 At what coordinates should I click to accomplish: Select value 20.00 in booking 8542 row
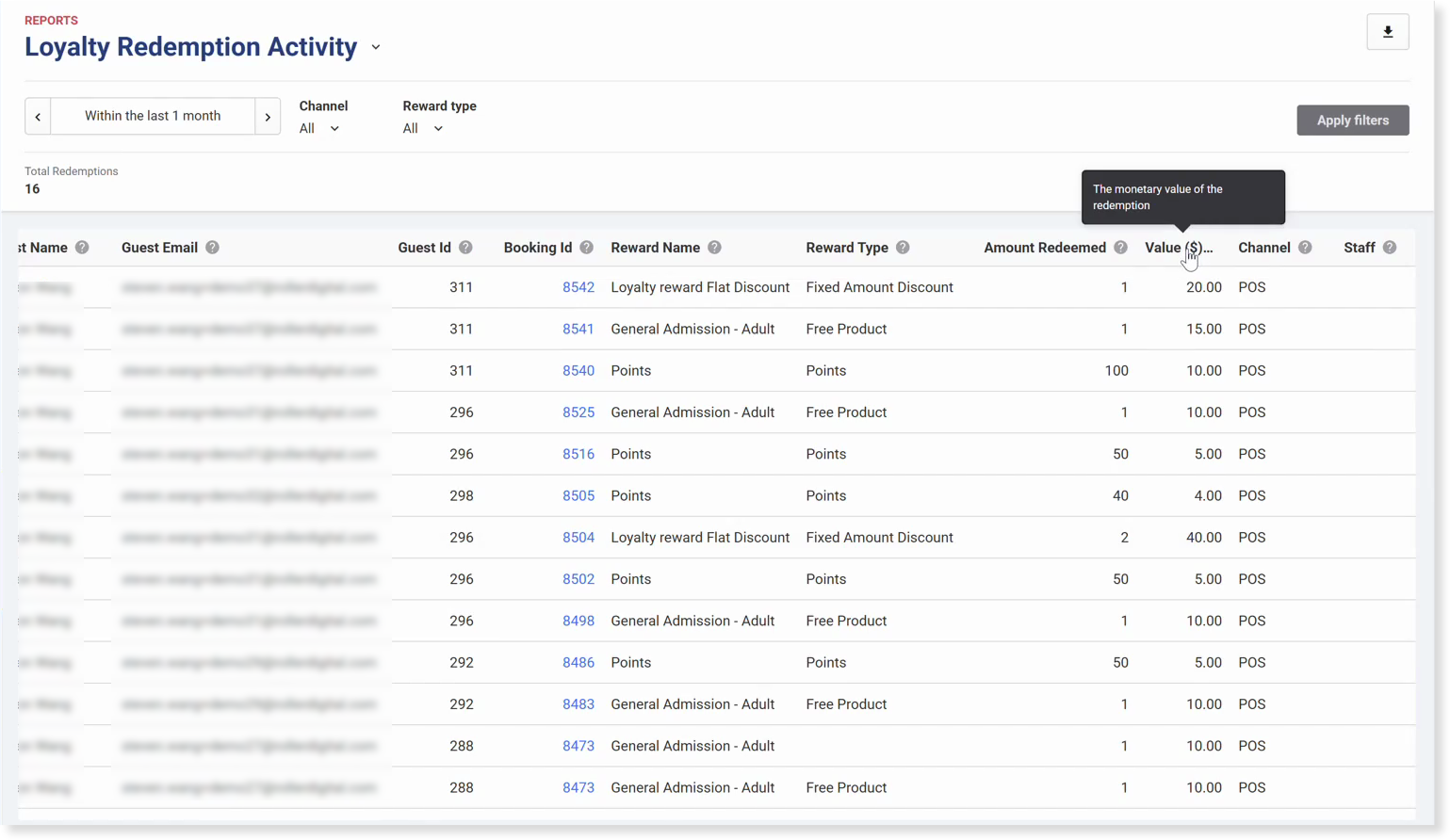[1204, 287]
